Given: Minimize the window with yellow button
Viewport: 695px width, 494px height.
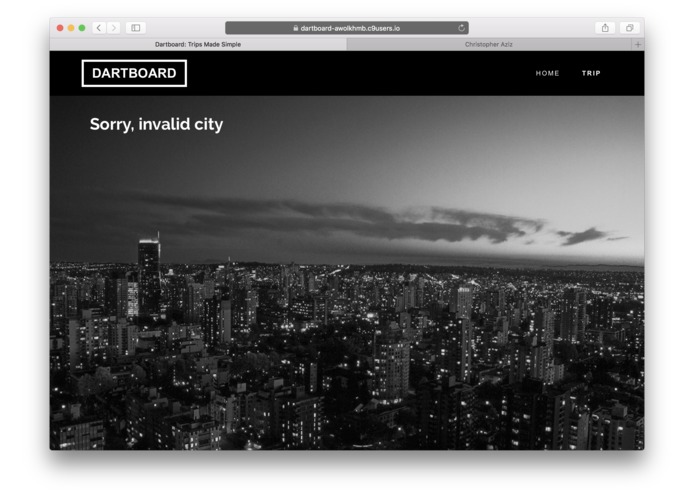Looking at the screenshot, I should pyautogui.click(x=71, y=28).
